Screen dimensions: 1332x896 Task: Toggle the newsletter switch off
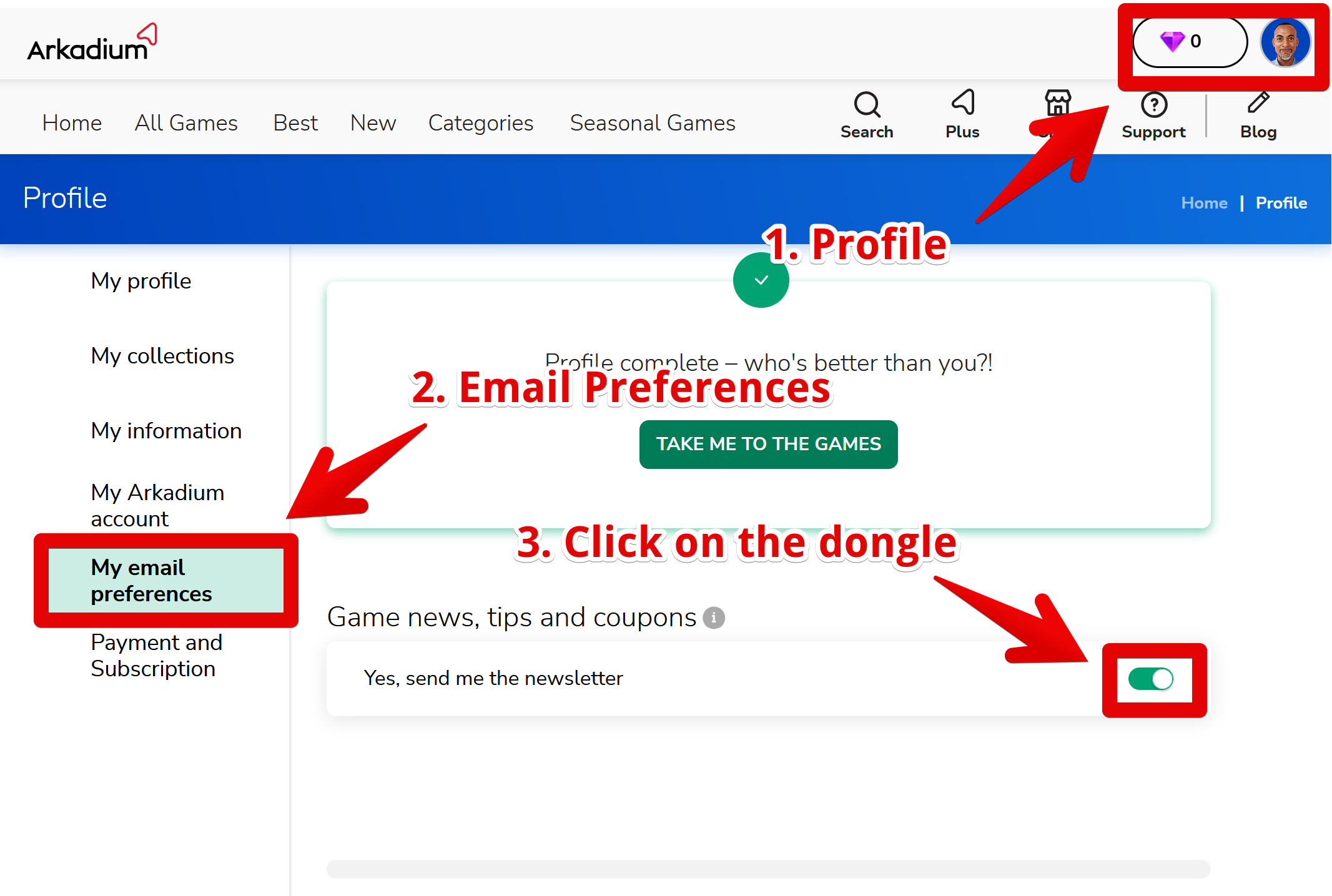[1151, 679]
